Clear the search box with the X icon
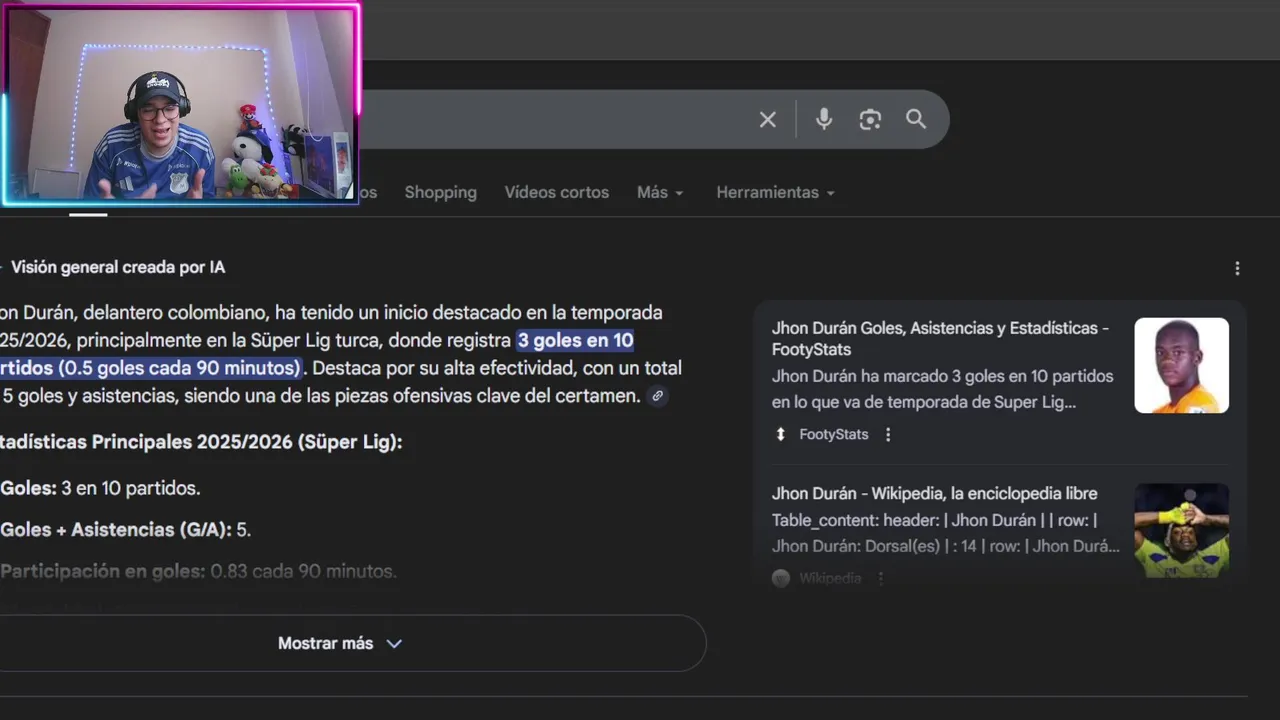Image resolution: width=1280 pixels, height=720 pixels. pos(767,120)
